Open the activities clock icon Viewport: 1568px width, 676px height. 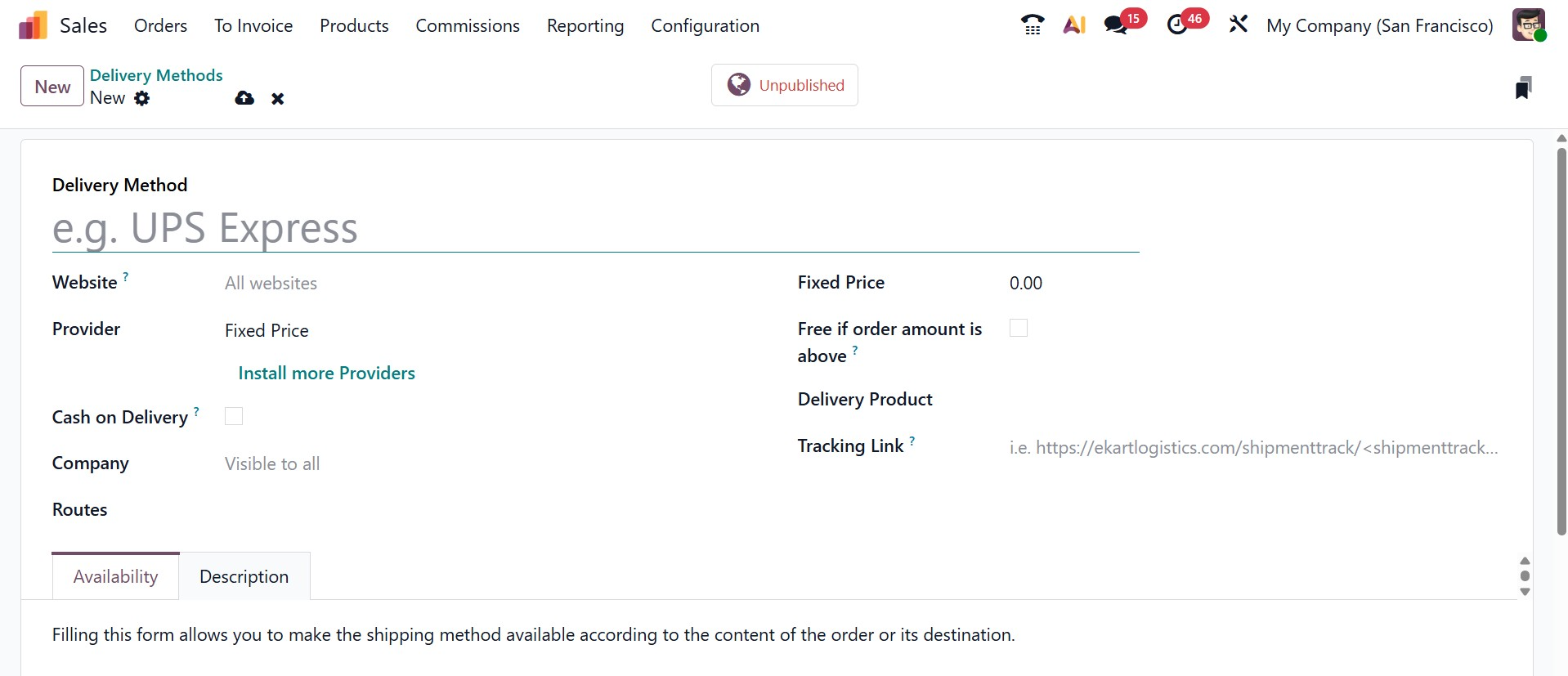[1177, 25]
